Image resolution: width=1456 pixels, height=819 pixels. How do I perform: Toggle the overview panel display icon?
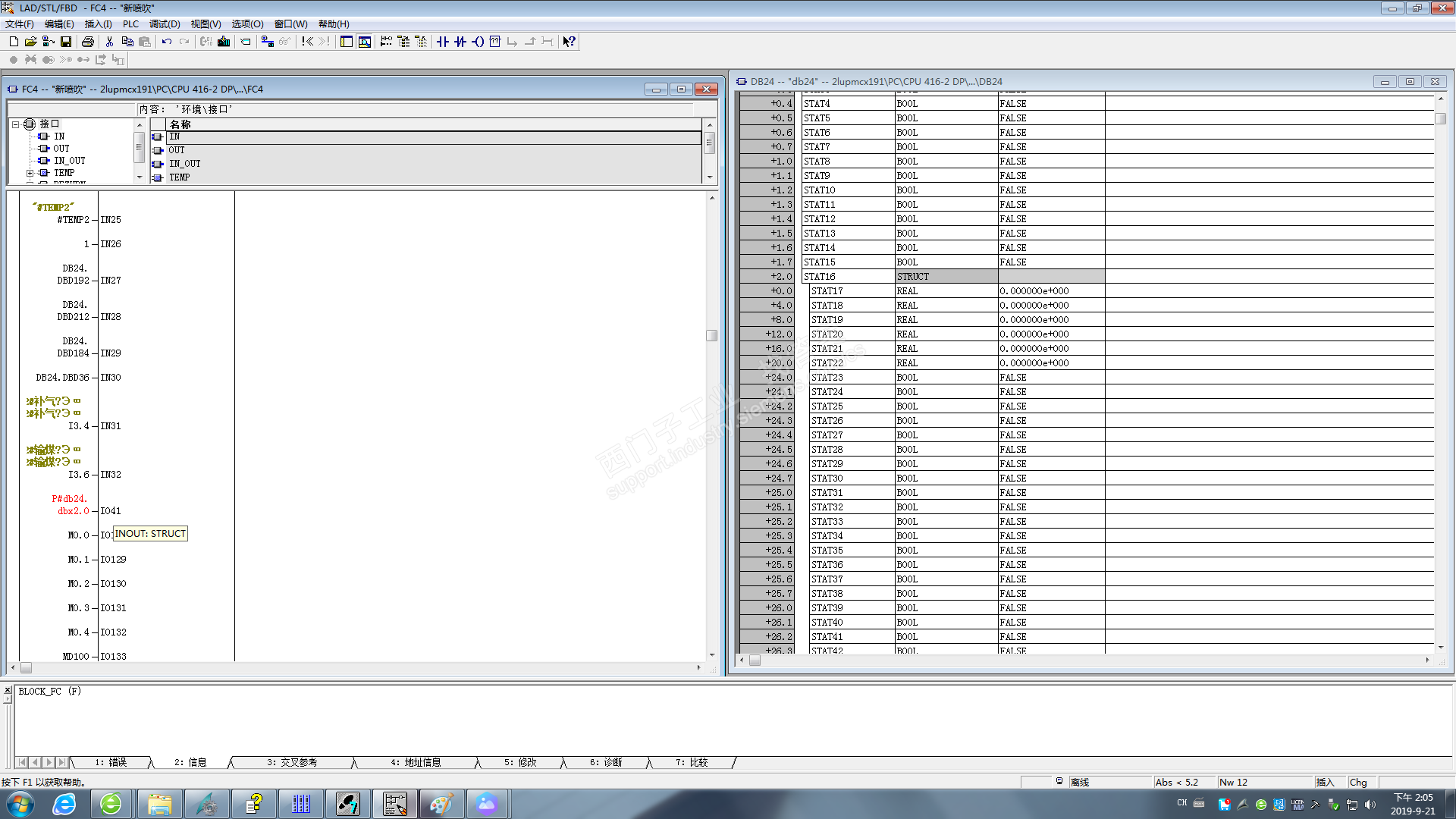click(x=347, y=42)
